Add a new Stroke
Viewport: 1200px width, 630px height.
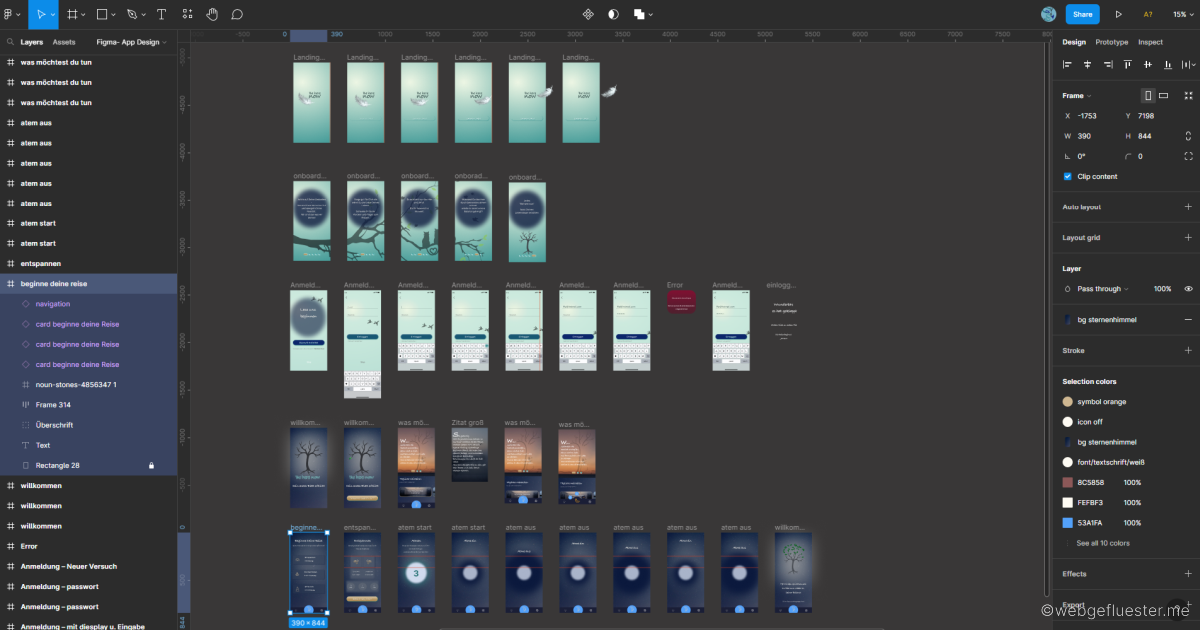click(x=1188, y=351)
